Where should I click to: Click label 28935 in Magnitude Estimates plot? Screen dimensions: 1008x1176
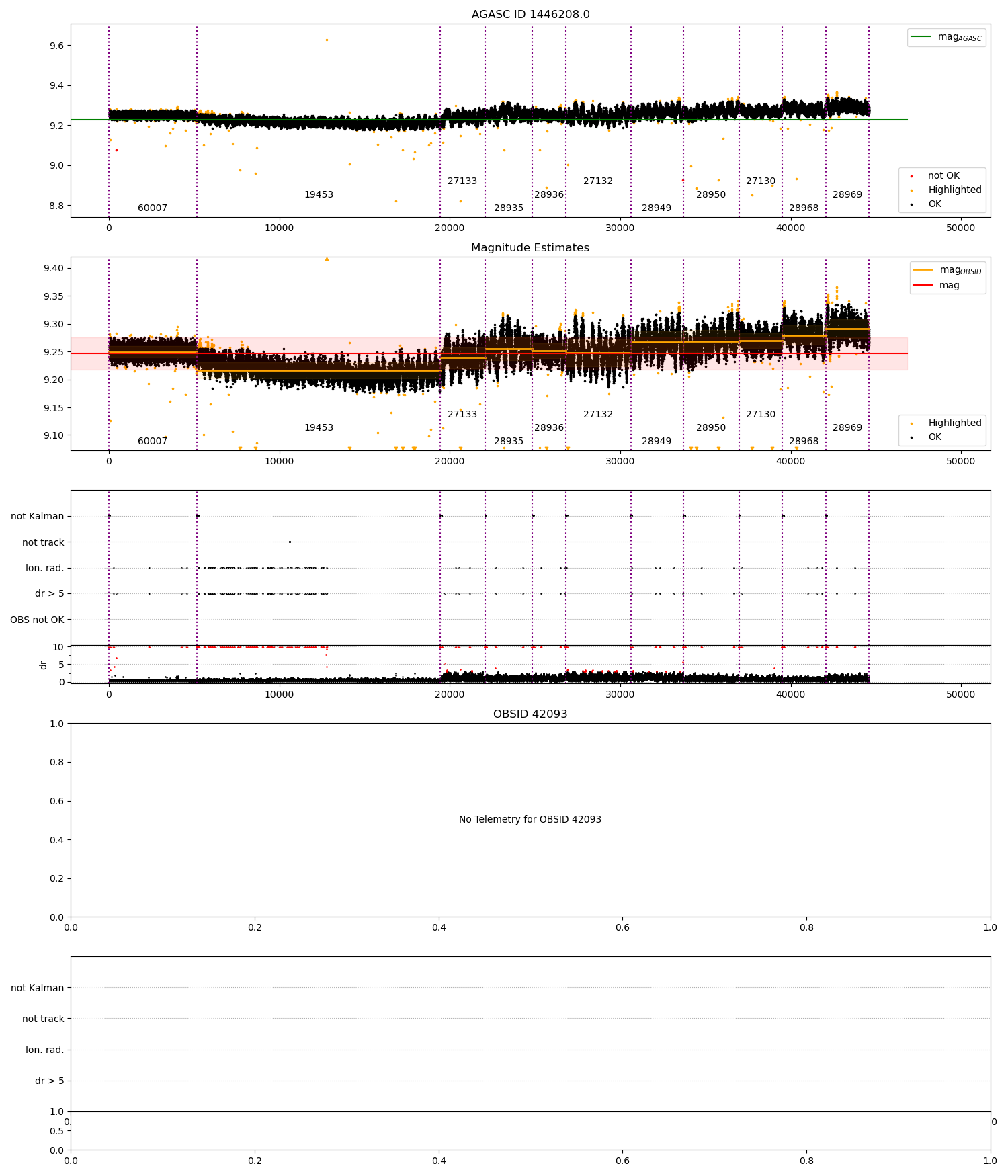509,441
